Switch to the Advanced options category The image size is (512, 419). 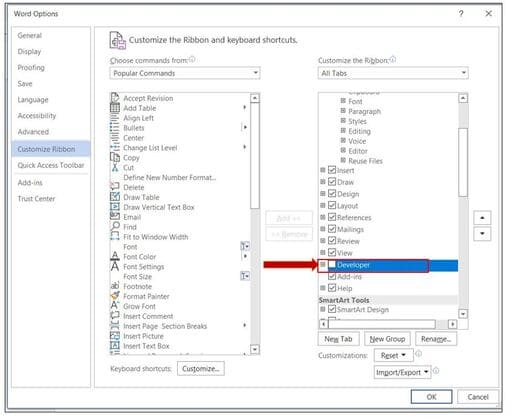[x=33, y=132]
